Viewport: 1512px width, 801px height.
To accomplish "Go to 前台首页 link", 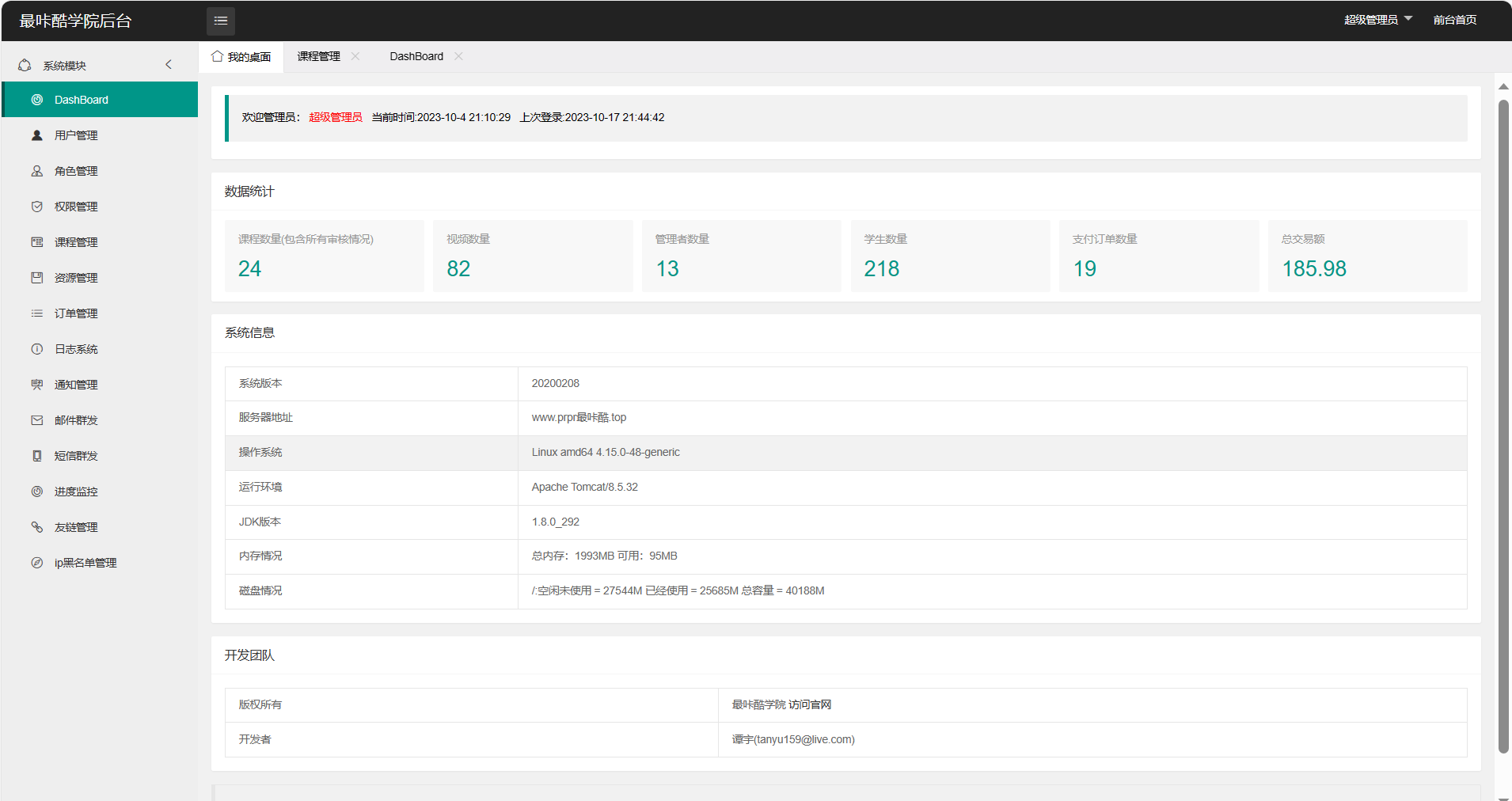I will [1454, 20].
